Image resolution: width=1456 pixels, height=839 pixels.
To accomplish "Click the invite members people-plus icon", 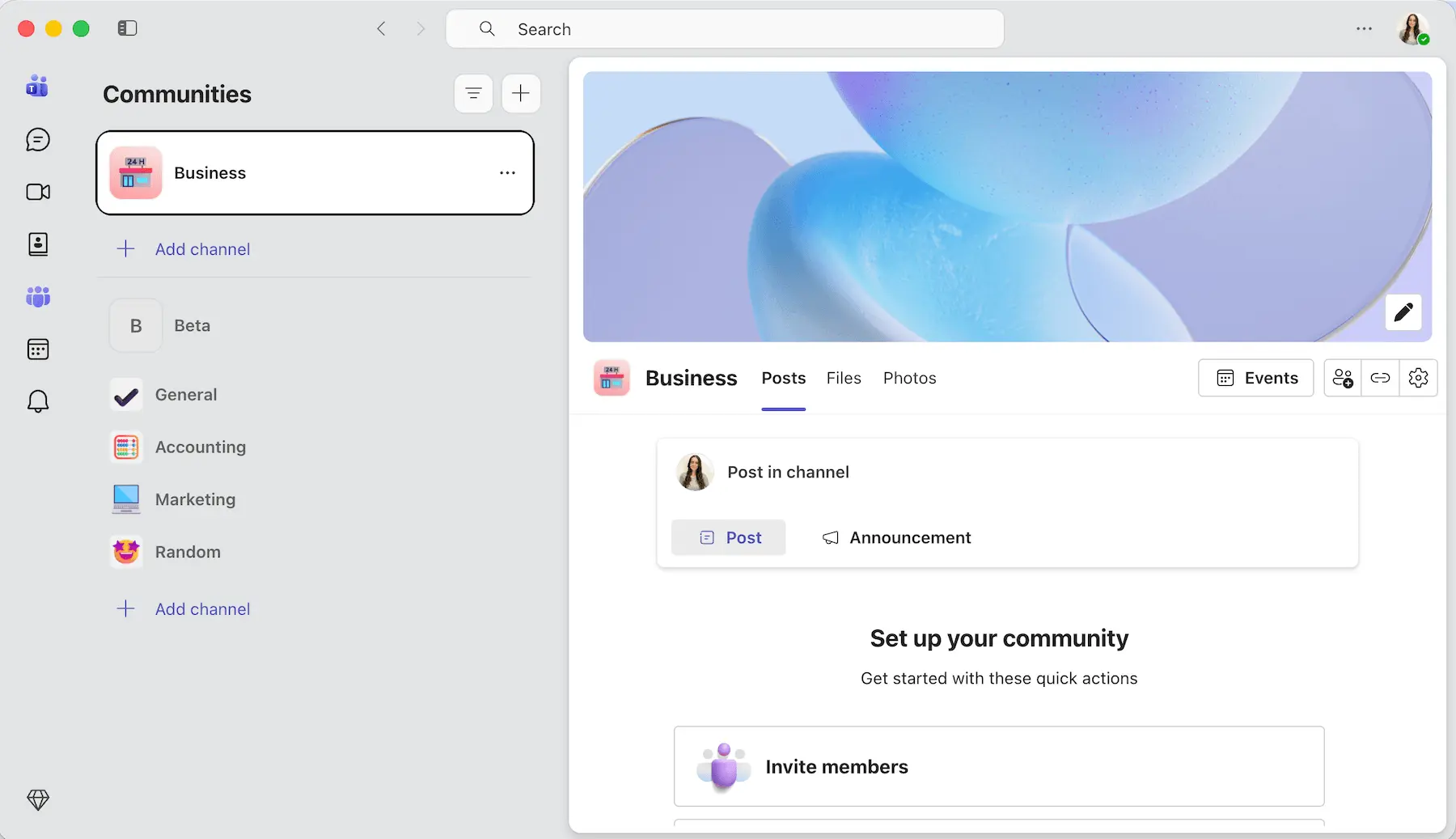I will tap(1343, 378).
